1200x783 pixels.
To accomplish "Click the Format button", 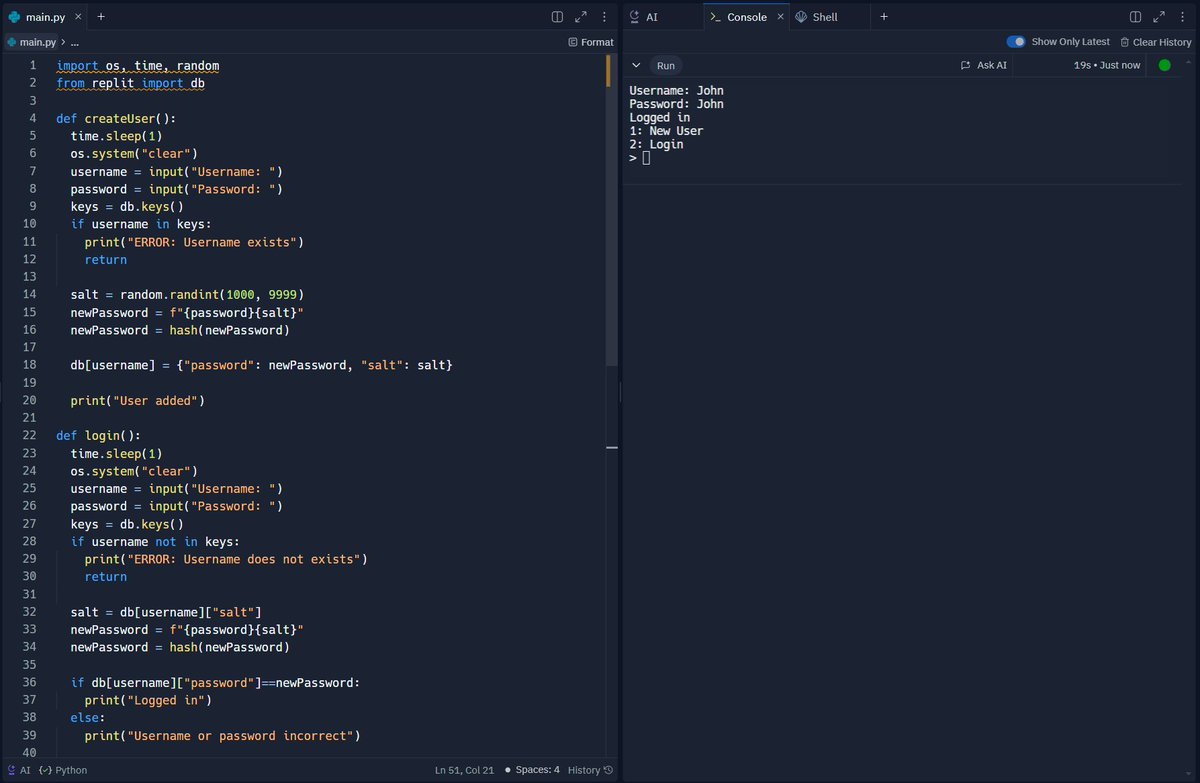I will [x=591, y=42].
